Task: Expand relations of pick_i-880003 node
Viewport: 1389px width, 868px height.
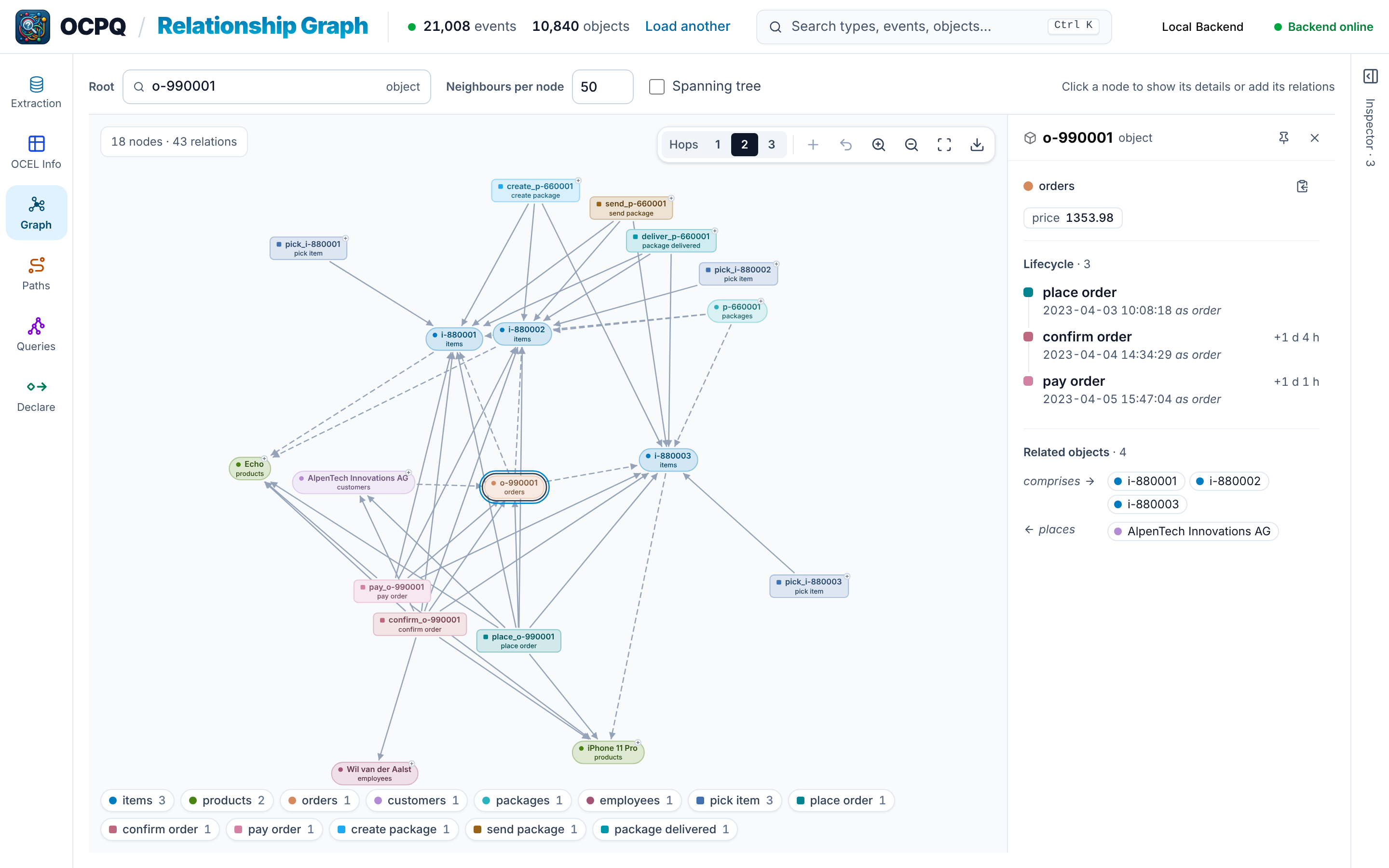Action: (x=847, y=576)
